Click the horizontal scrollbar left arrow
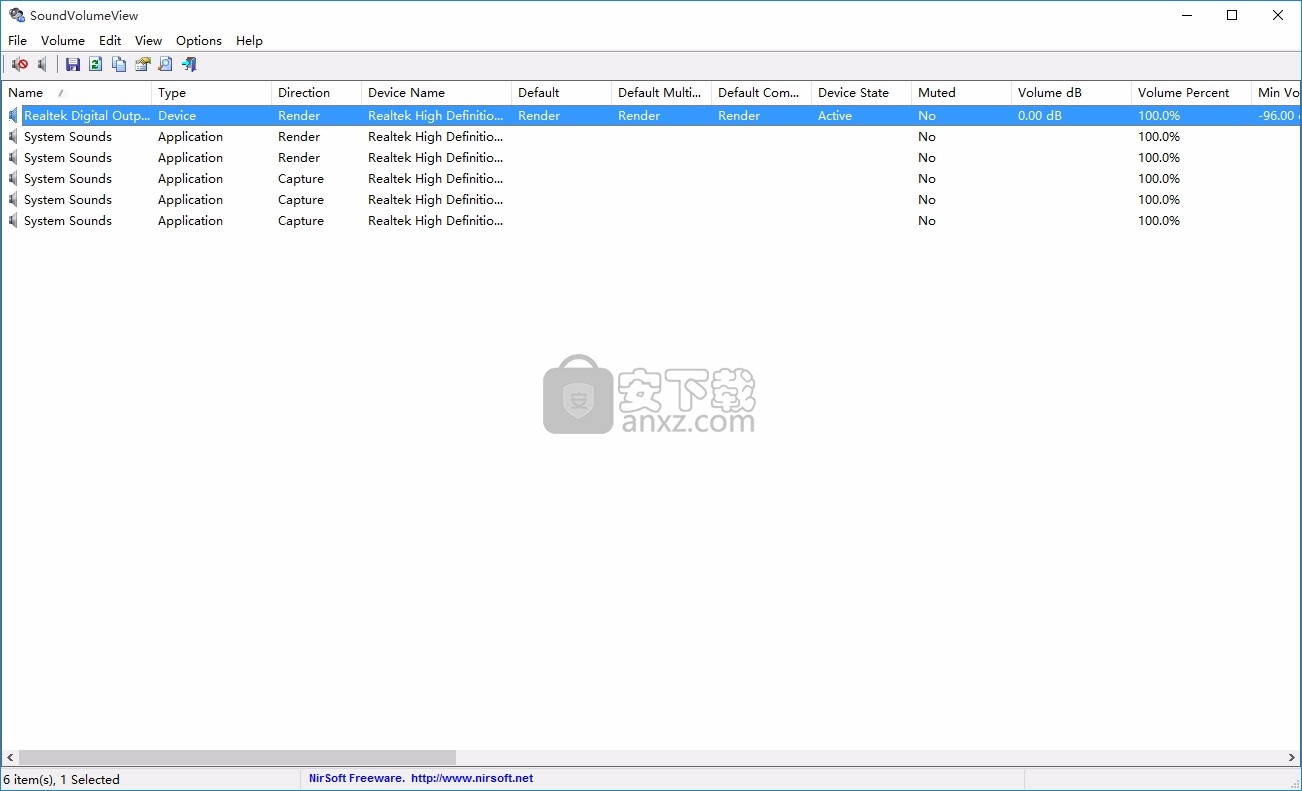 10,758
